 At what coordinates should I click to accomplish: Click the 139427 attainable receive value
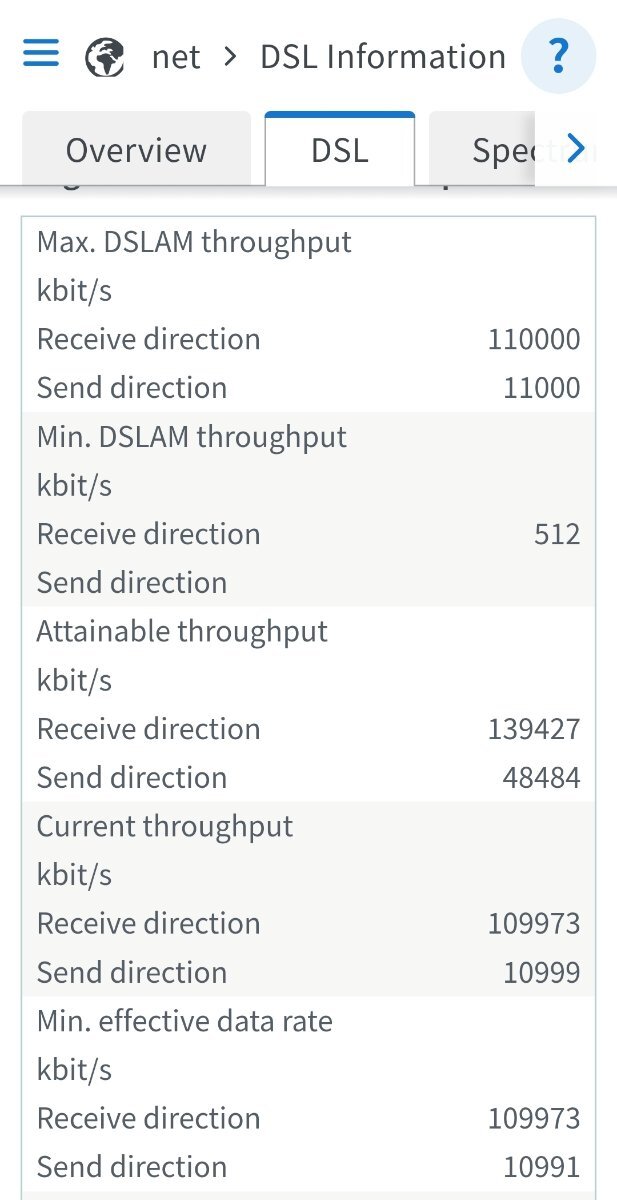[x=534, y=729]
